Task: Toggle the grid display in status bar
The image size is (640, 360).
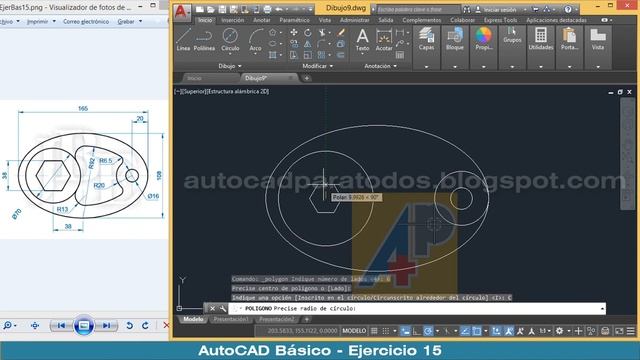Action: [x=374, y=331]
